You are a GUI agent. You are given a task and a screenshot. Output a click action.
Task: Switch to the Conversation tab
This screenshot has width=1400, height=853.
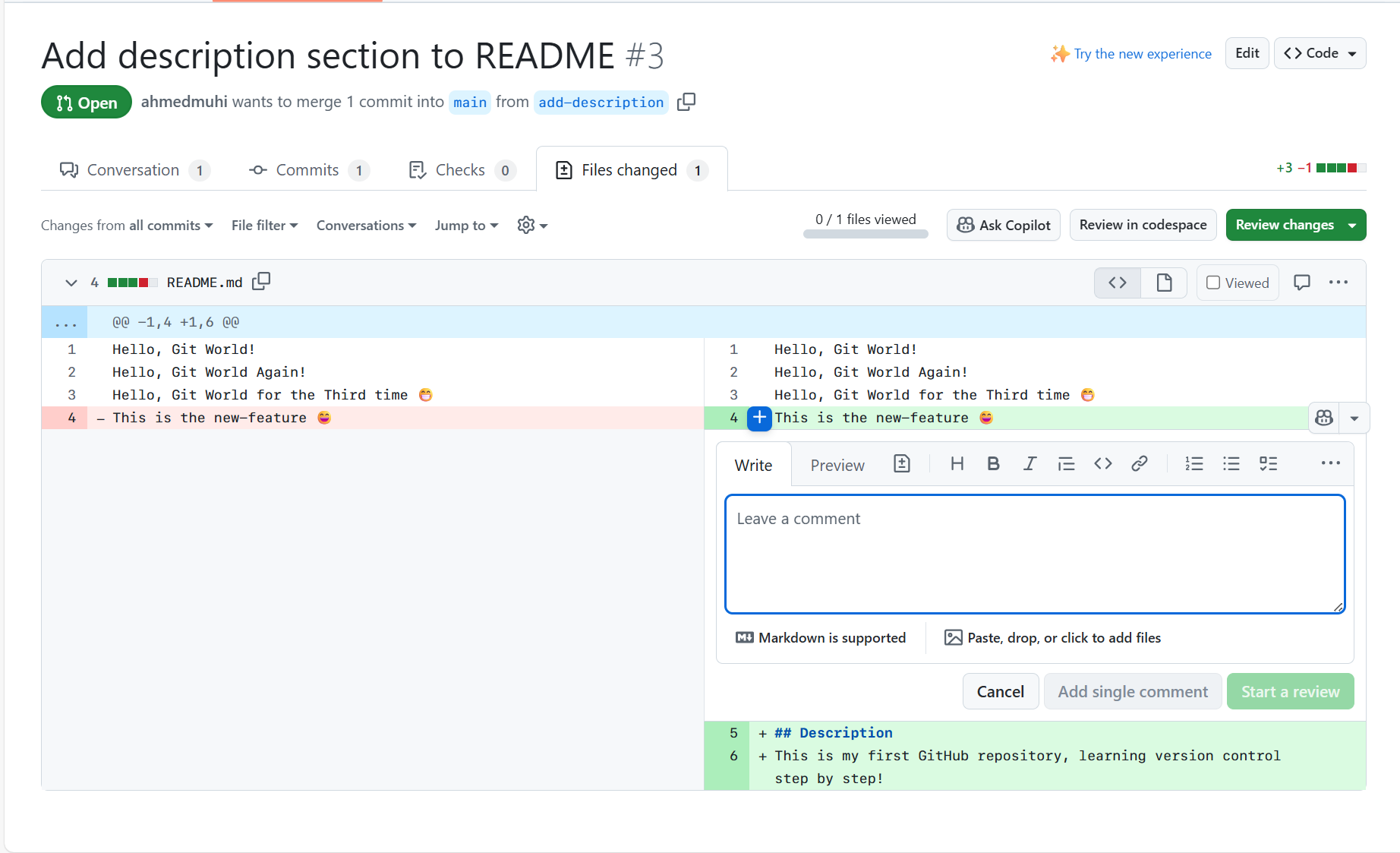(x=134, y=170)
